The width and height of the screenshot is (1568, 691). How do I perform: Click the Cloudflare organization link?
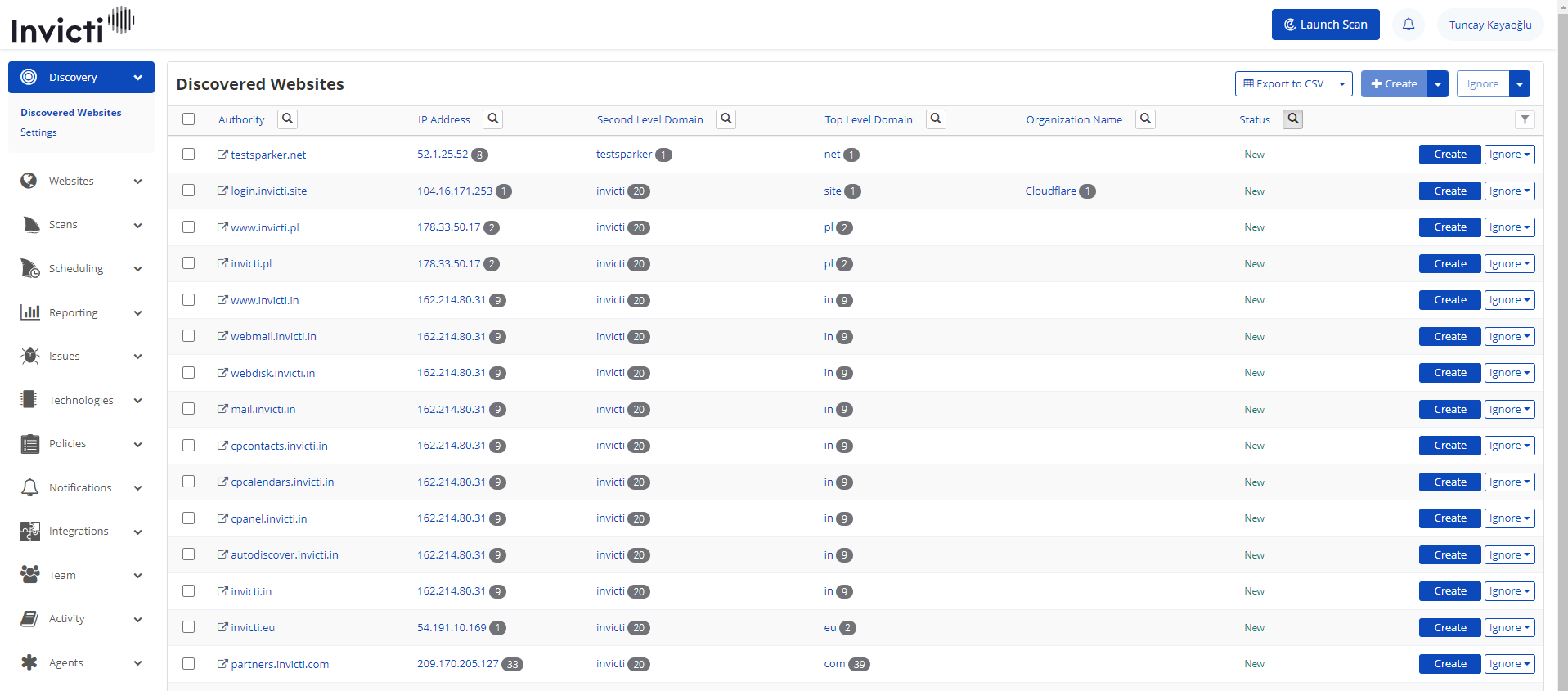pyautogui.click(x=1051, y=191)
